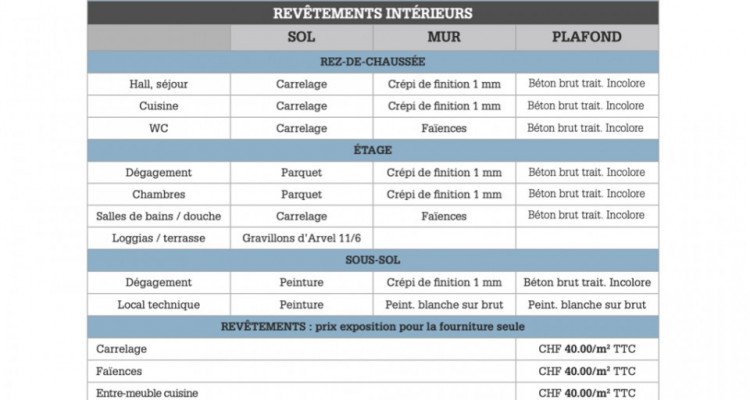750x400 pixels.
Task: Click the REVÊTEMENTS prix exposition heading
Action: 372,327
